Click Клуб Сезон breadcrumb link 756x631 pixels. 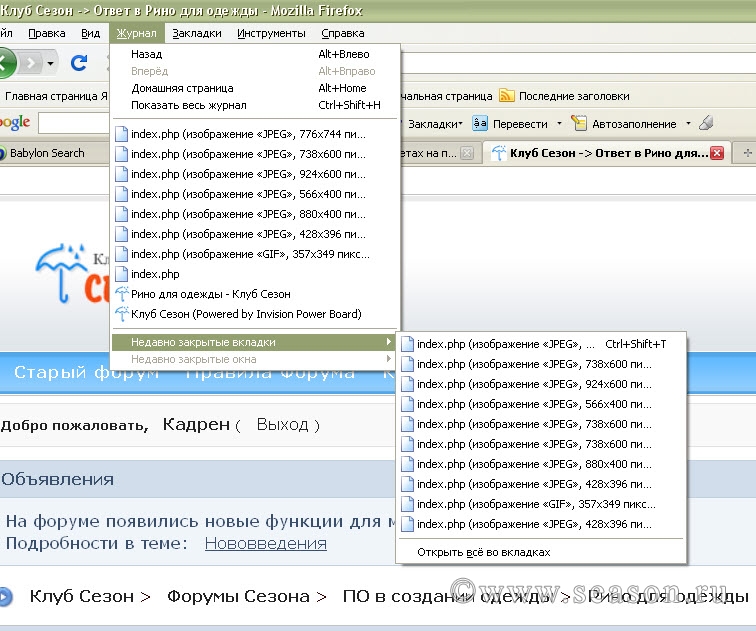click(82, 596)
